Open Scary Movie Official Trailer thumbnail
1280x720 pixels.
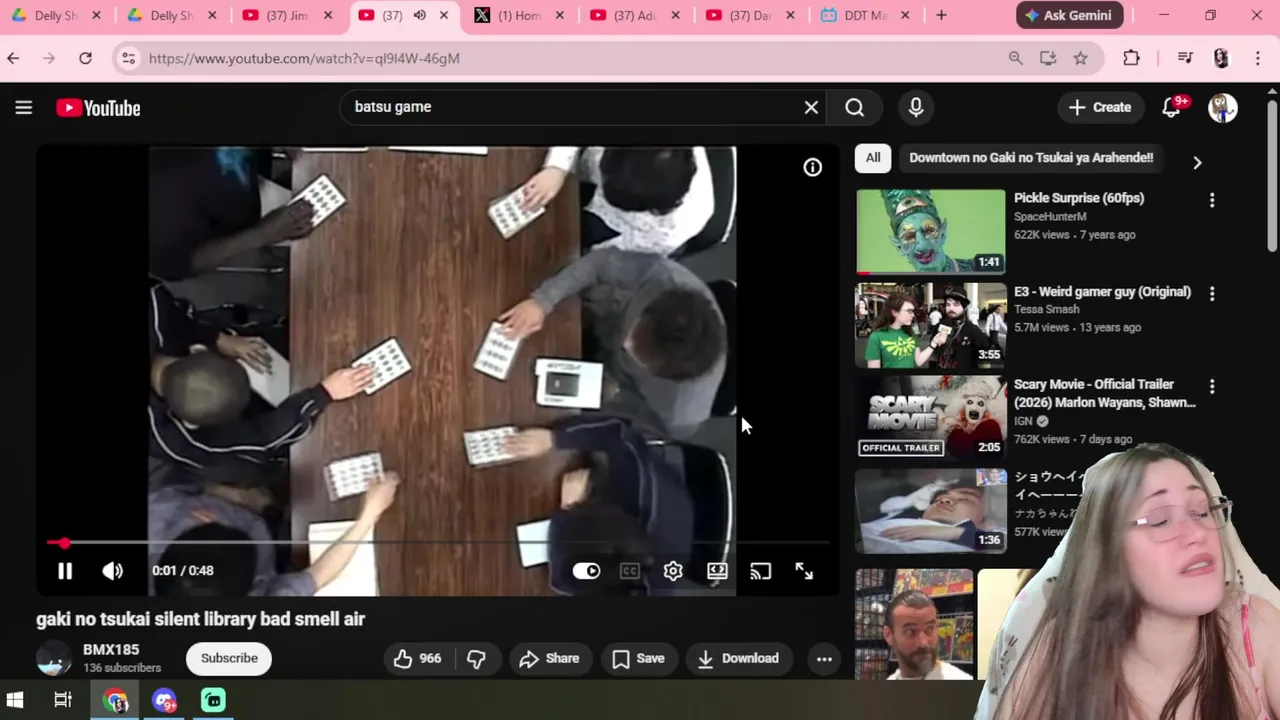(x=930, y=417)
